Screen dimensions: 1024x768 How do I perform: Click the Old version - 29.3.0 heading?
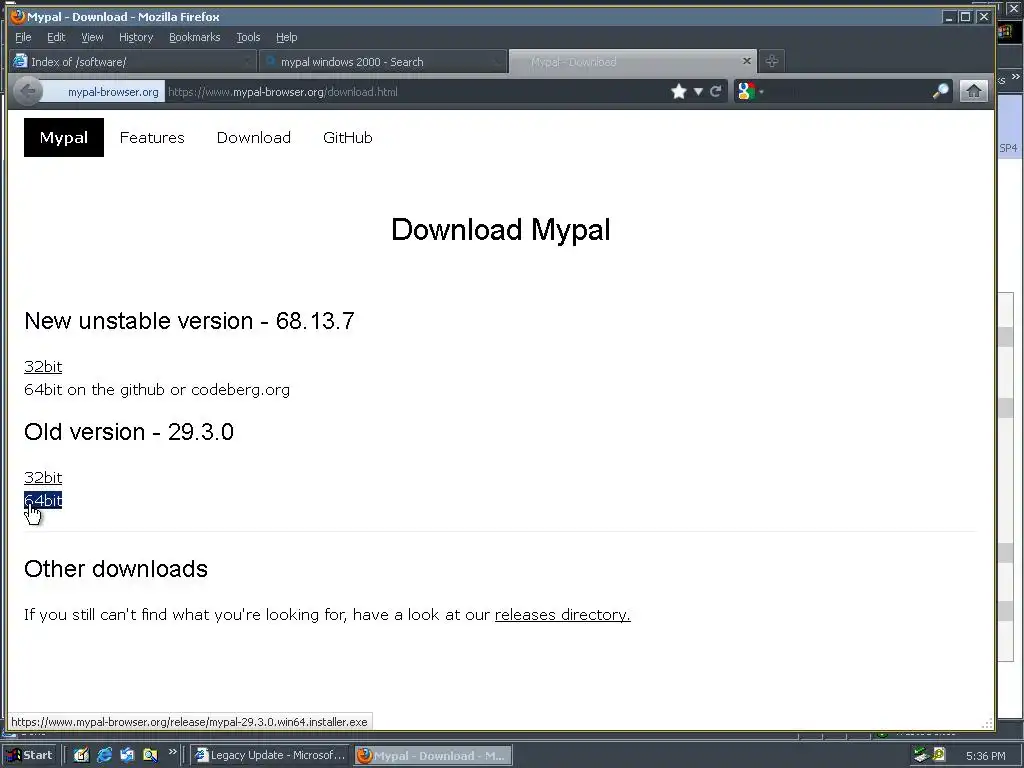129,432
